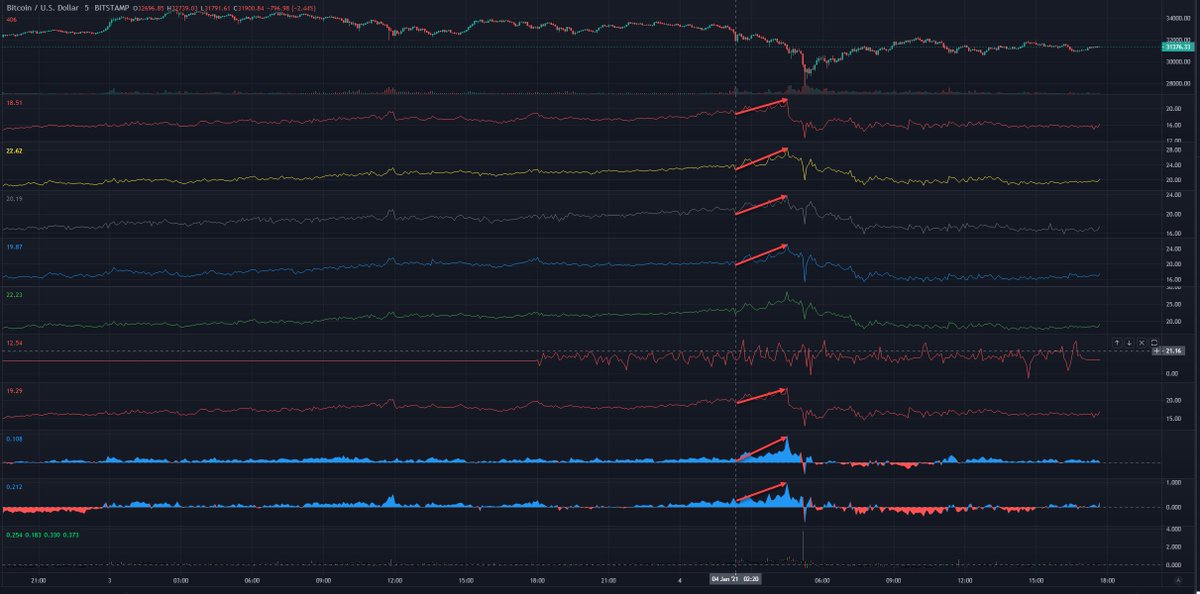Open the symbol search for Bitcoin / U.S. Dollar
The height and width of the screenshot is (594, 1200).
point(45,8)
